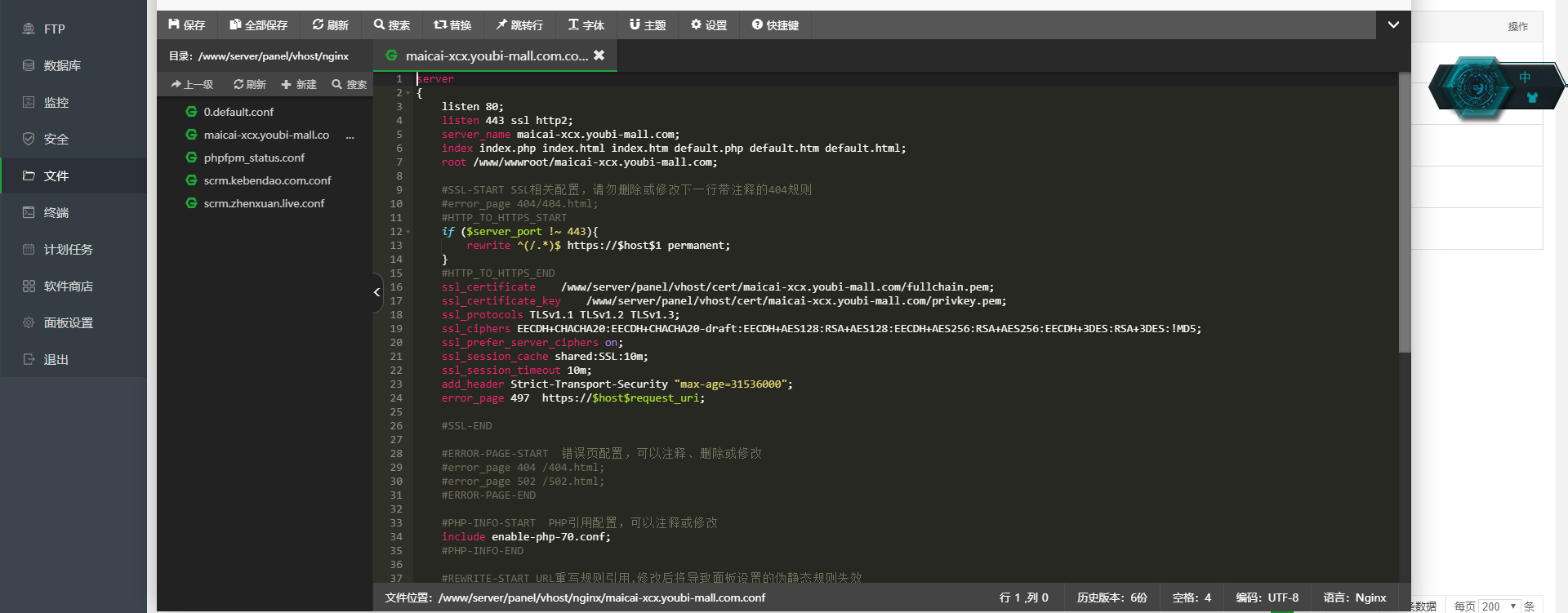This screenshot has width=1568, height=613.
Task: Open 文件 files section
Action: pos(73,175)
